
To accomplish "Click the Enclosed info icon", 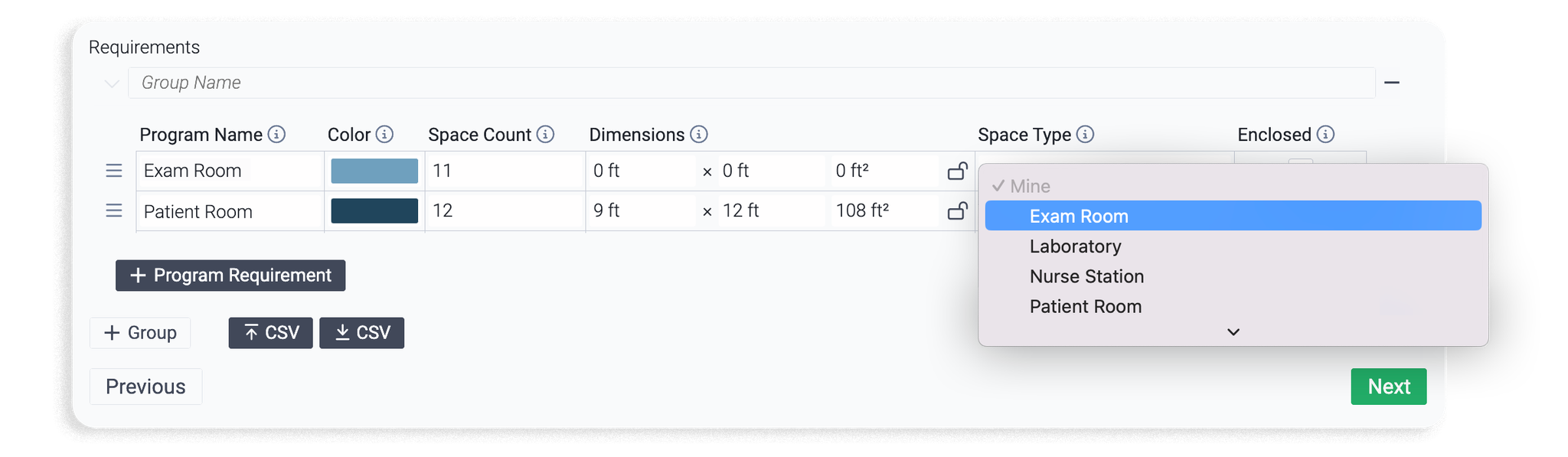I will click(1325, 135).
